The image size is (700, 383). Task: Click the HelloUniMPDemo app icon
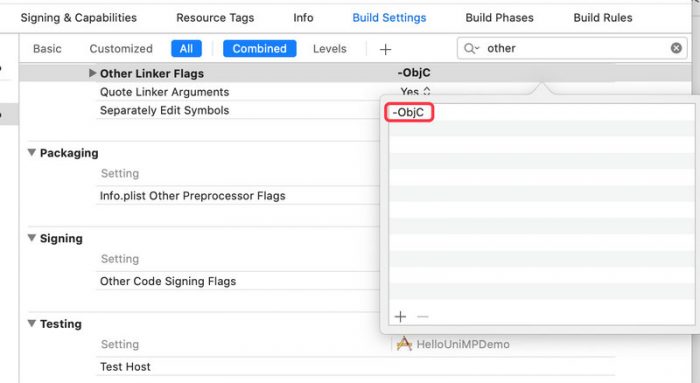(404, 344)
